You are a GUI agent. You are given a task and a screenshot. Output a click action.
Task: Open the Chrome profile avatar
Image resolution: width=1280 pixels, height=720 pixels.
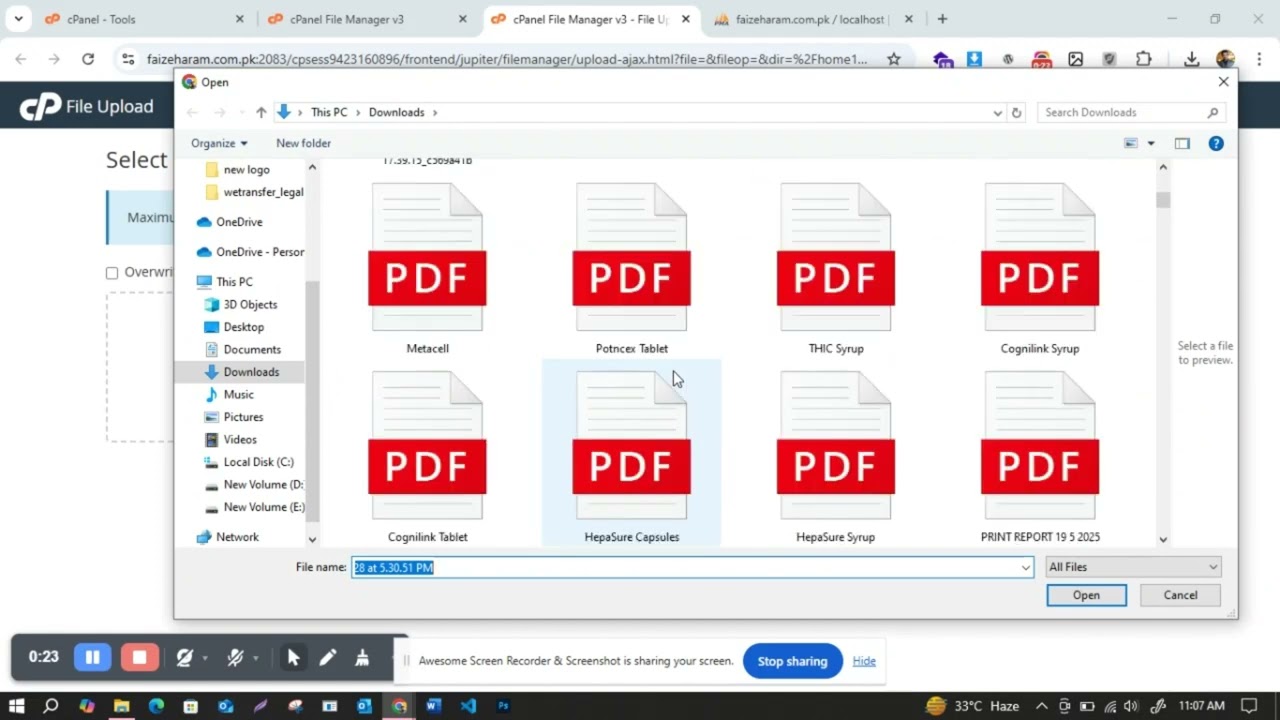click(1226, 59)
